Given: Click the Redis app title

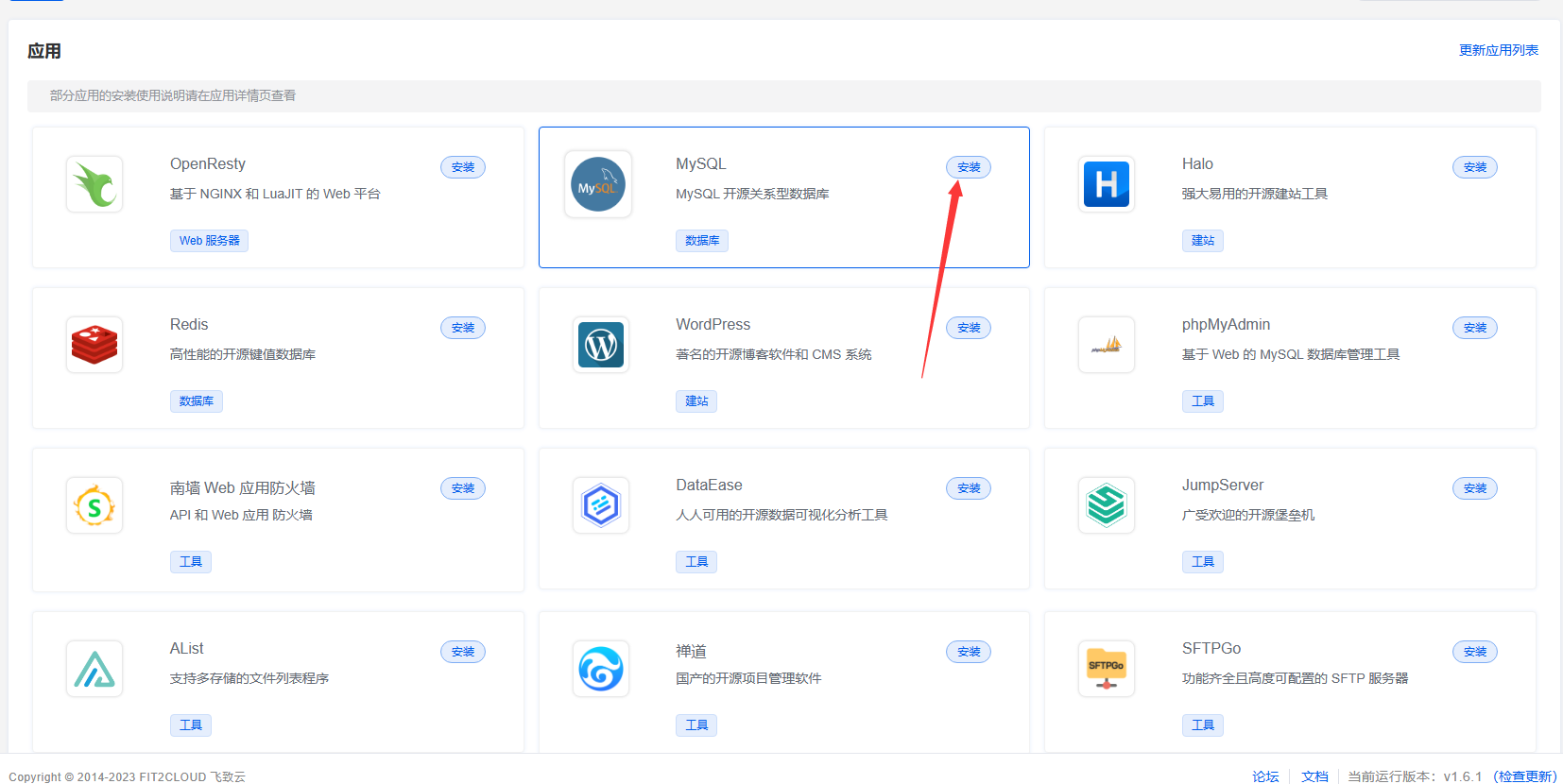Looking at the screenshot, I should pyautogui.click(x=189, y=325).
